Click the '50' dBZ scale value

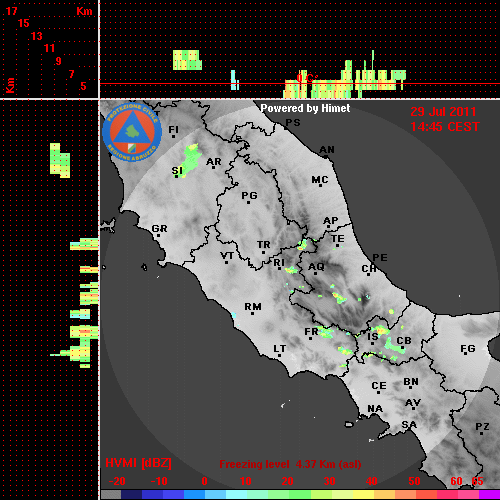point(414,481)
